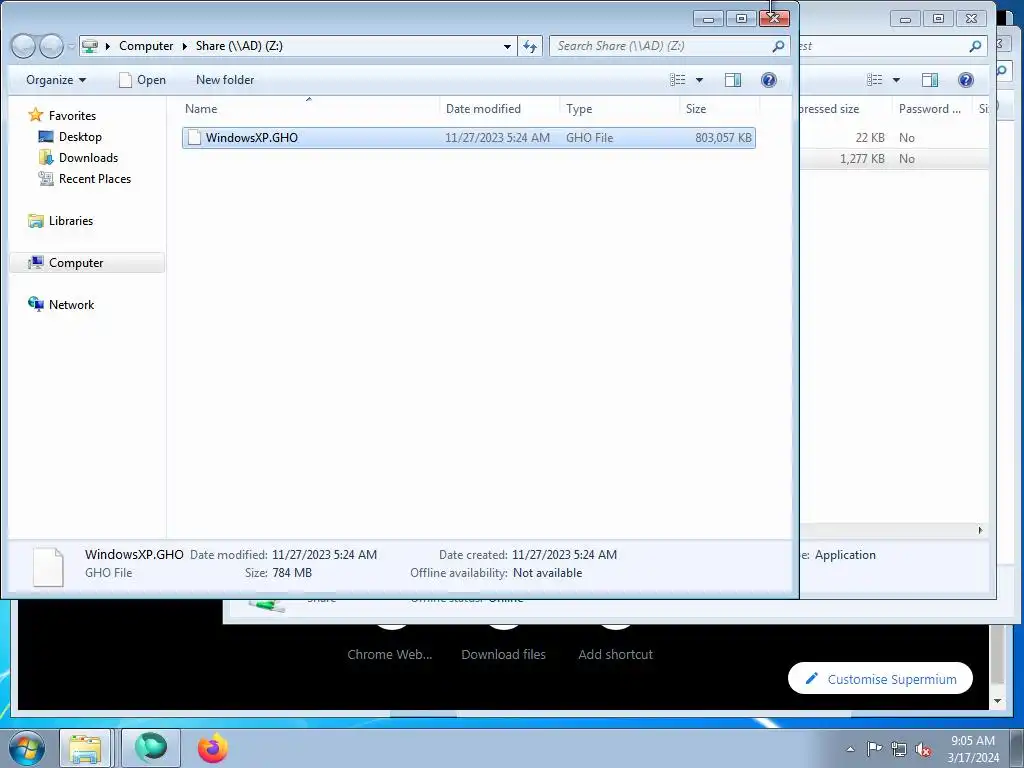Click the network tray icon

899,749
